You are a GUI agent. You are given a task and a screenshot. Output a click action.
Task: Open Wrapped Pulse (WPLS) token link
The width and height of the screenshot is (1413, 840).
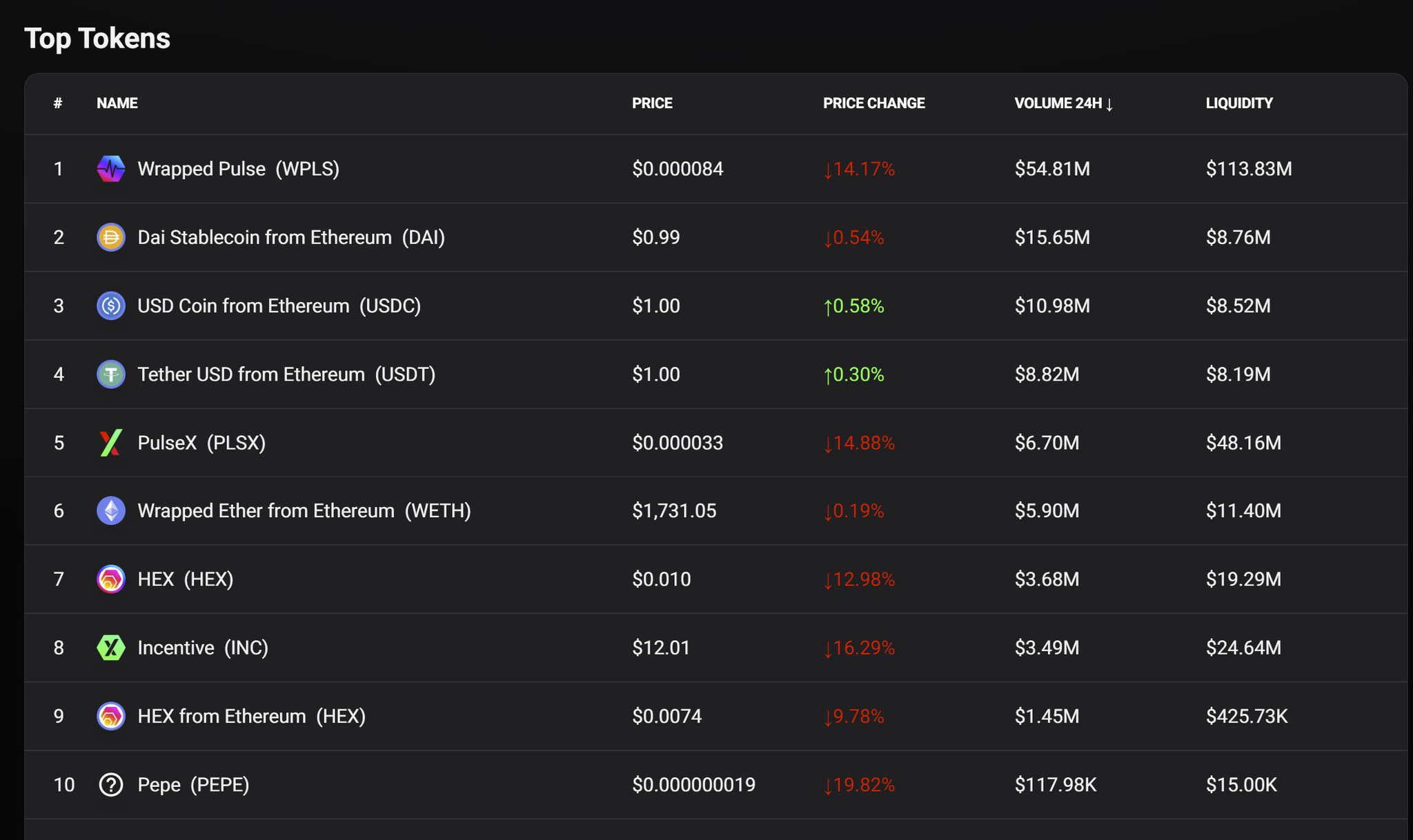click(239, 169)
